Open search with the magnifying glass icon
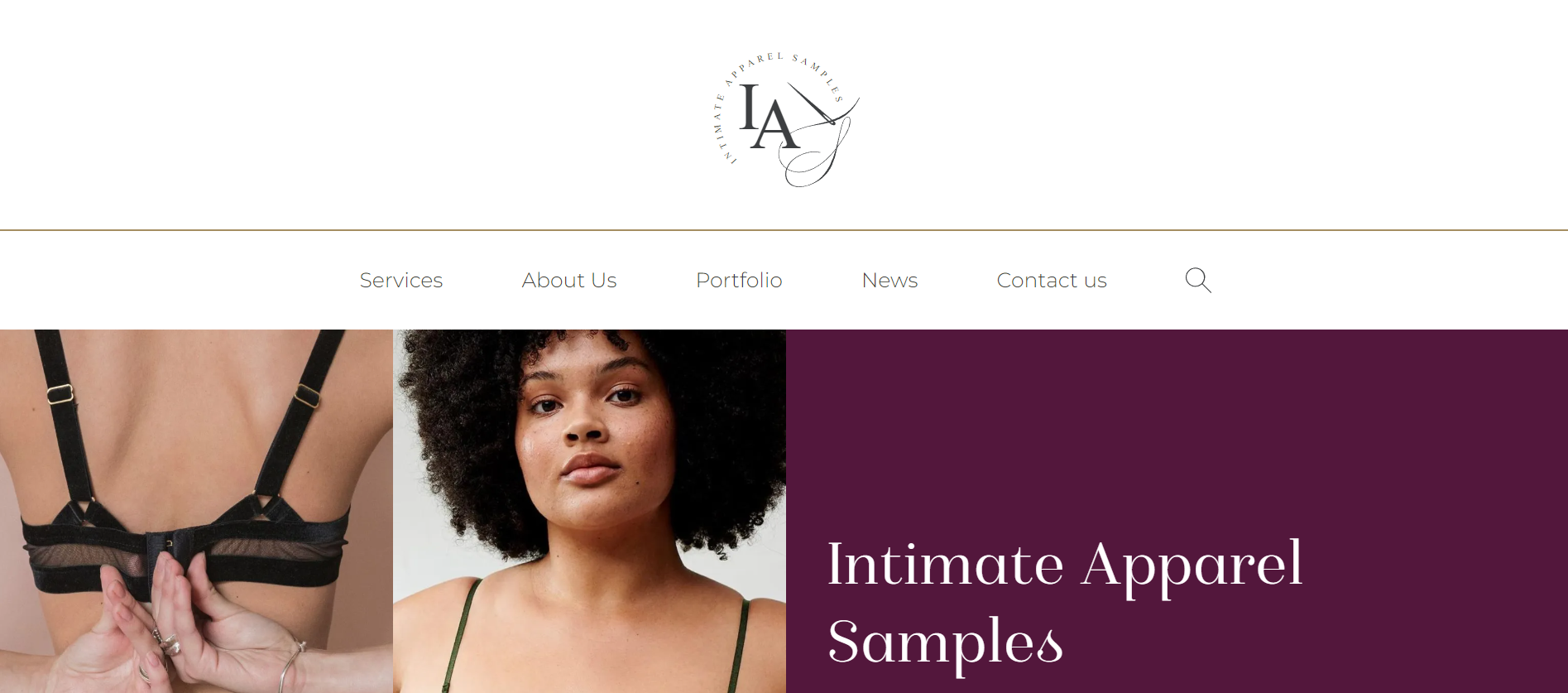1568x693 pixels. click(x=1197, y=280)
